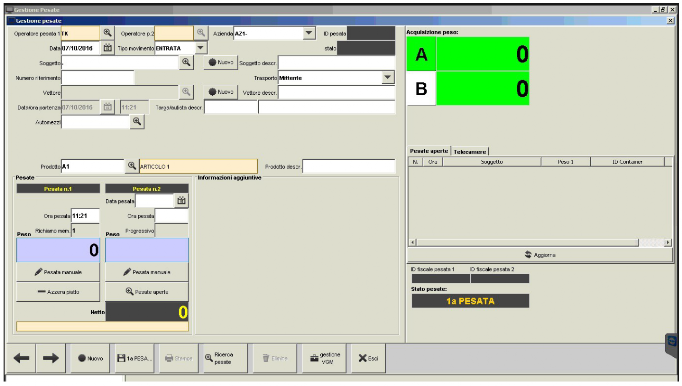Screen dimensions: 682x386
Task: Click the Nuovo button beside Vettore
Action: [x=221, y=92]
